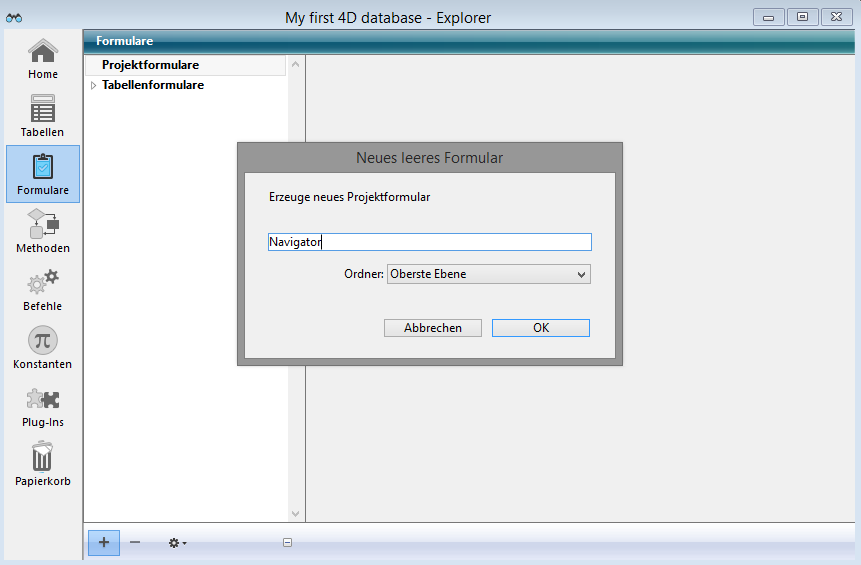Open the Ordner dropdown Oberste Ebene
Image resolution: width=861 pixels, height=565 pixels.
(489, 274)
